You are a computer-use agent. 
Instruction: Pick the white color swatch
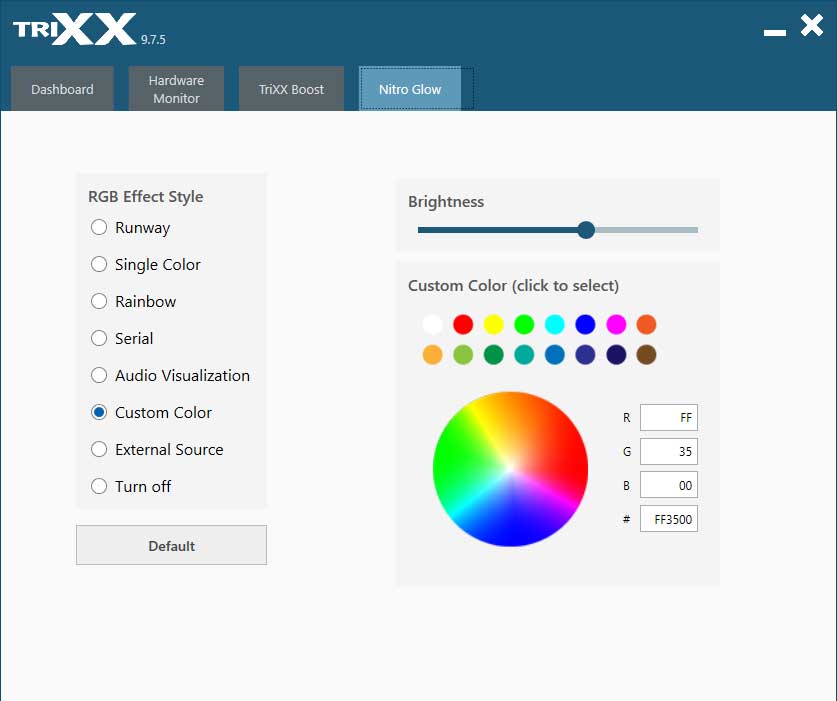(432, 324)
